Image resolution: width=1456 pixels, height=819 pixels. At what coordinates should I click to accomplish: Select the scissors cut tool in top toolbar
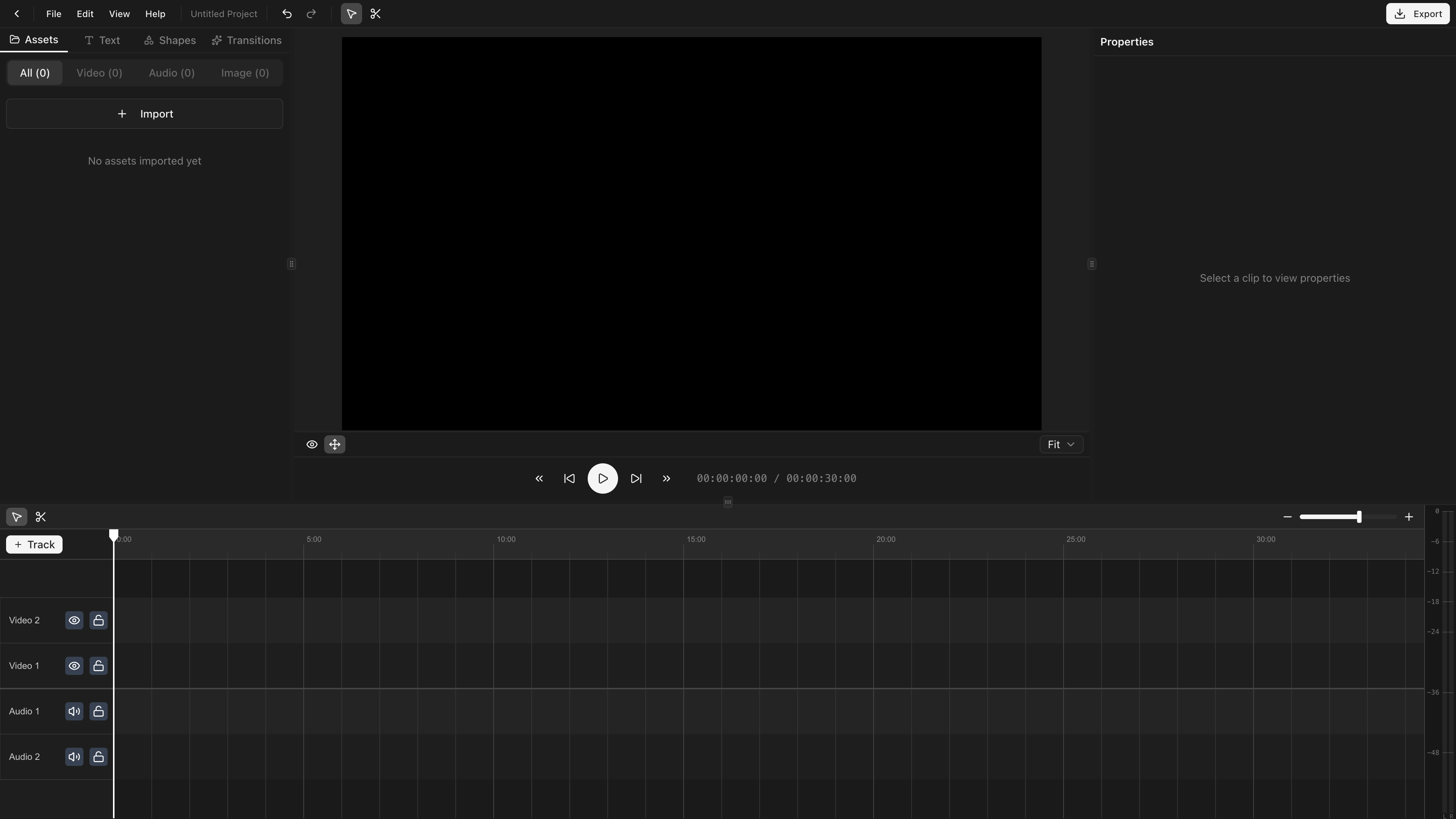pos(375,14)
